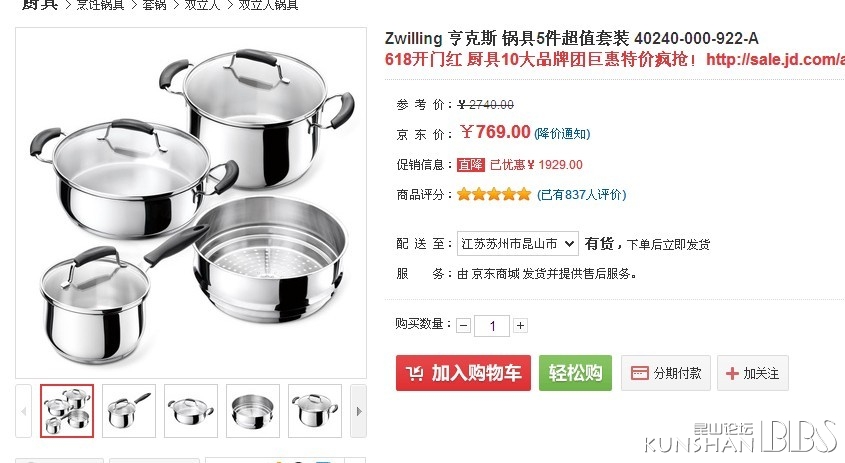Open the delivery region dropdown 江苏苏州市昆山市
Image resolution: width=845 pixels, height=463 pixels.
click(517, 244)
